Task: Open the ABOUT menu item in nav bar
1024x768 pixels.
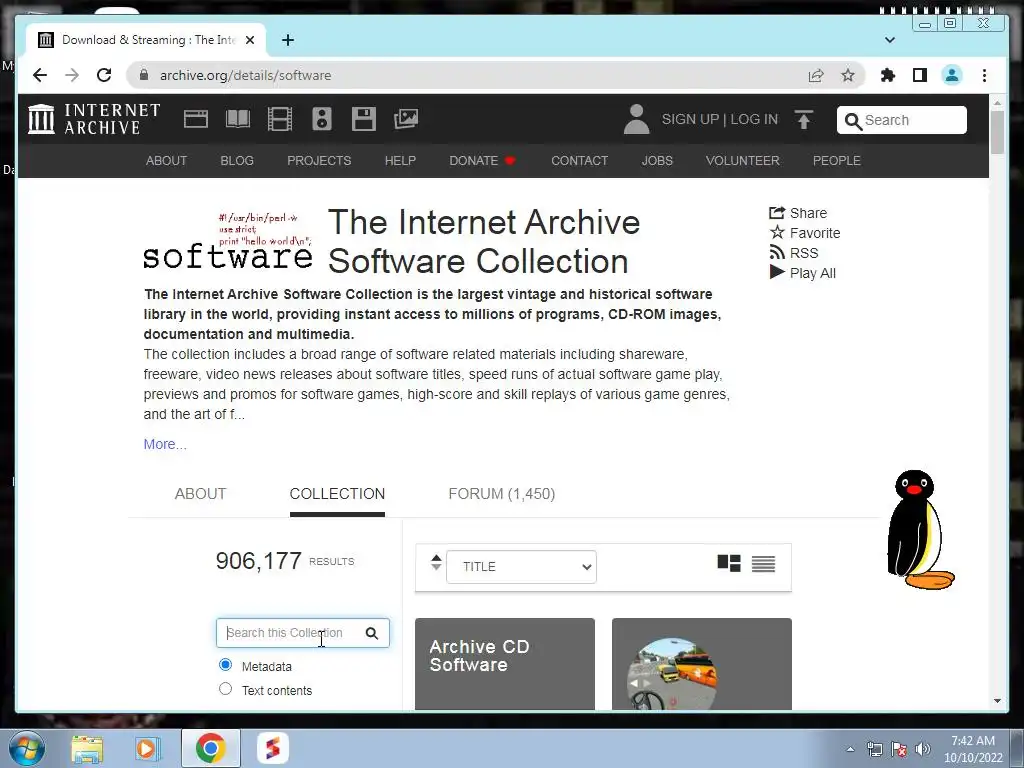Action: pos(167,161)
